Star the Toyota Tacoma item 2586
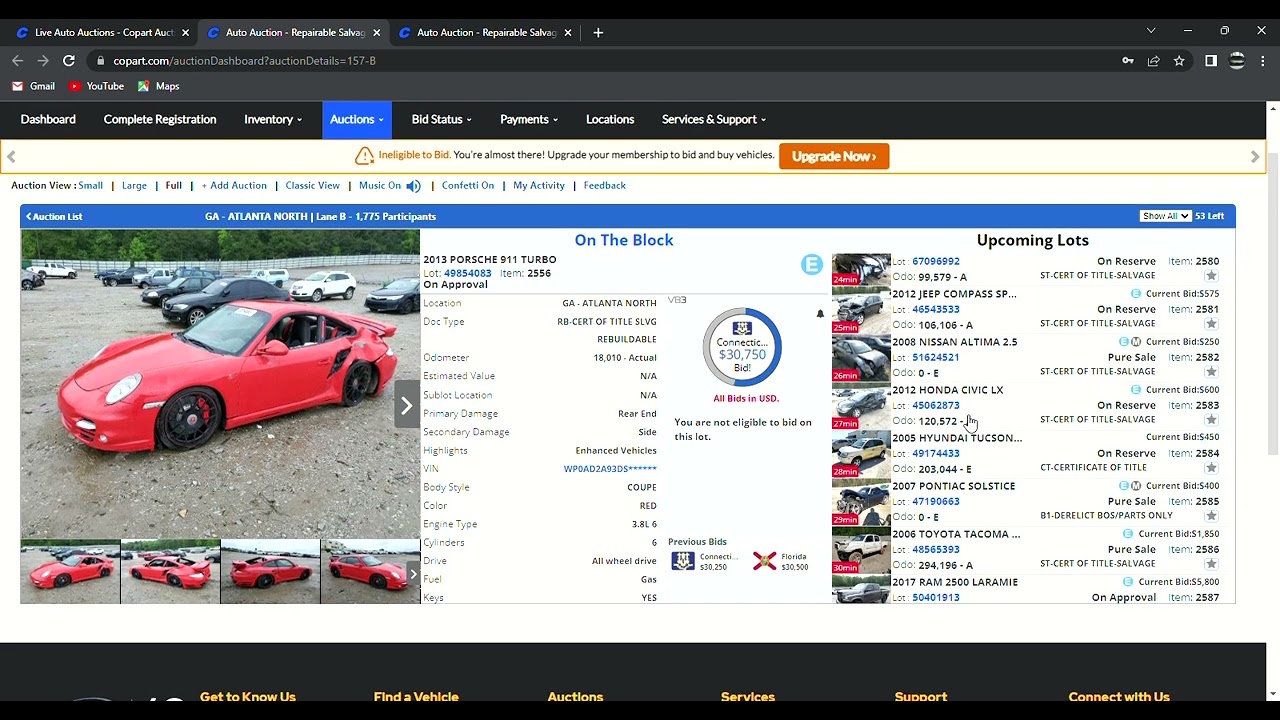This screenshot has height=720, width=1280. click(1211, 564)
